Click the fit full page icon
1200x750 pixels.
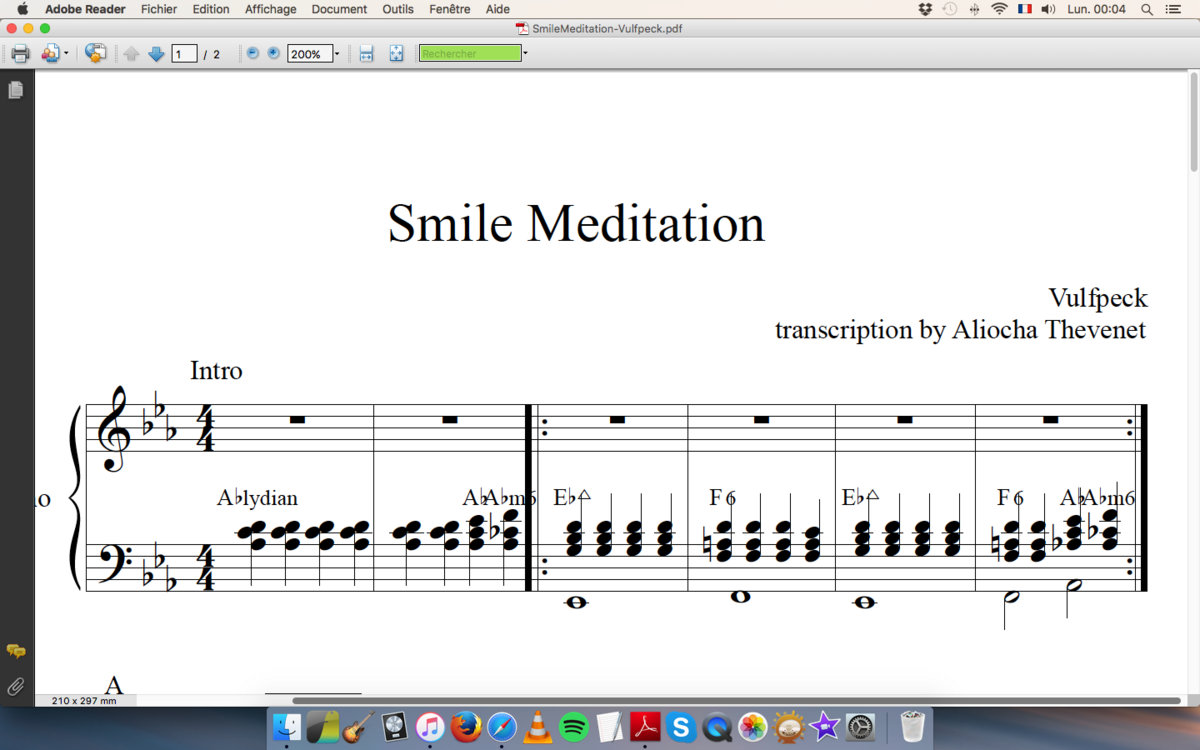396,54
